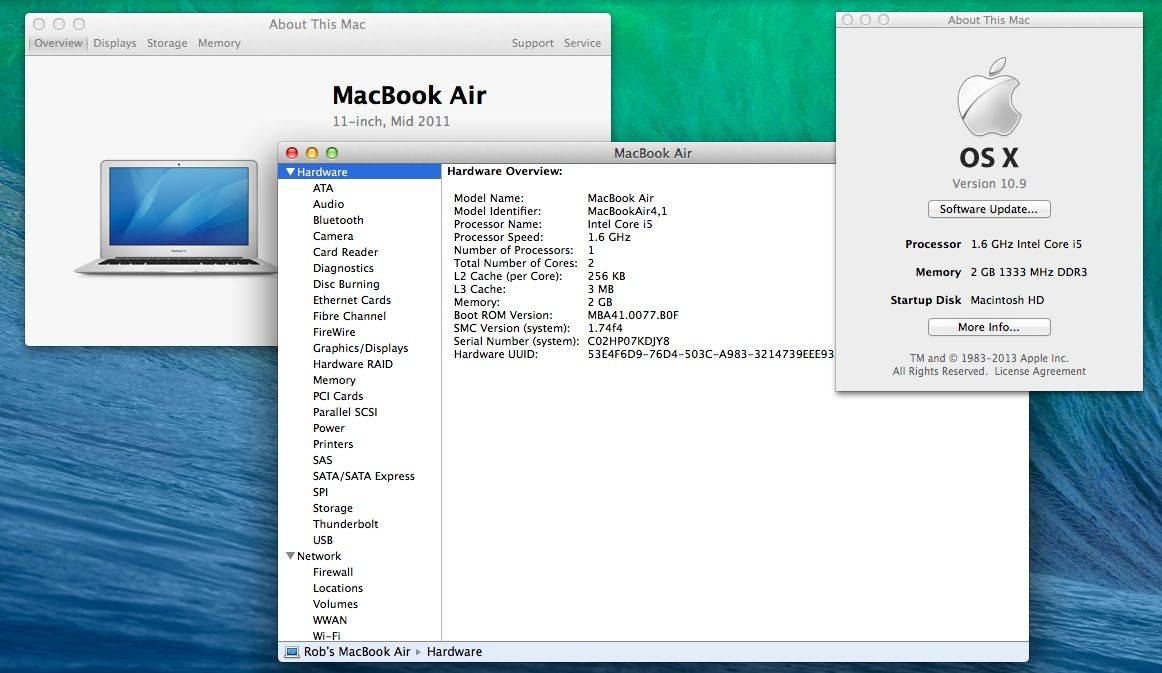
Task: Open the Thunderbolt section in the sidebar
Action: tap(343, 524)
